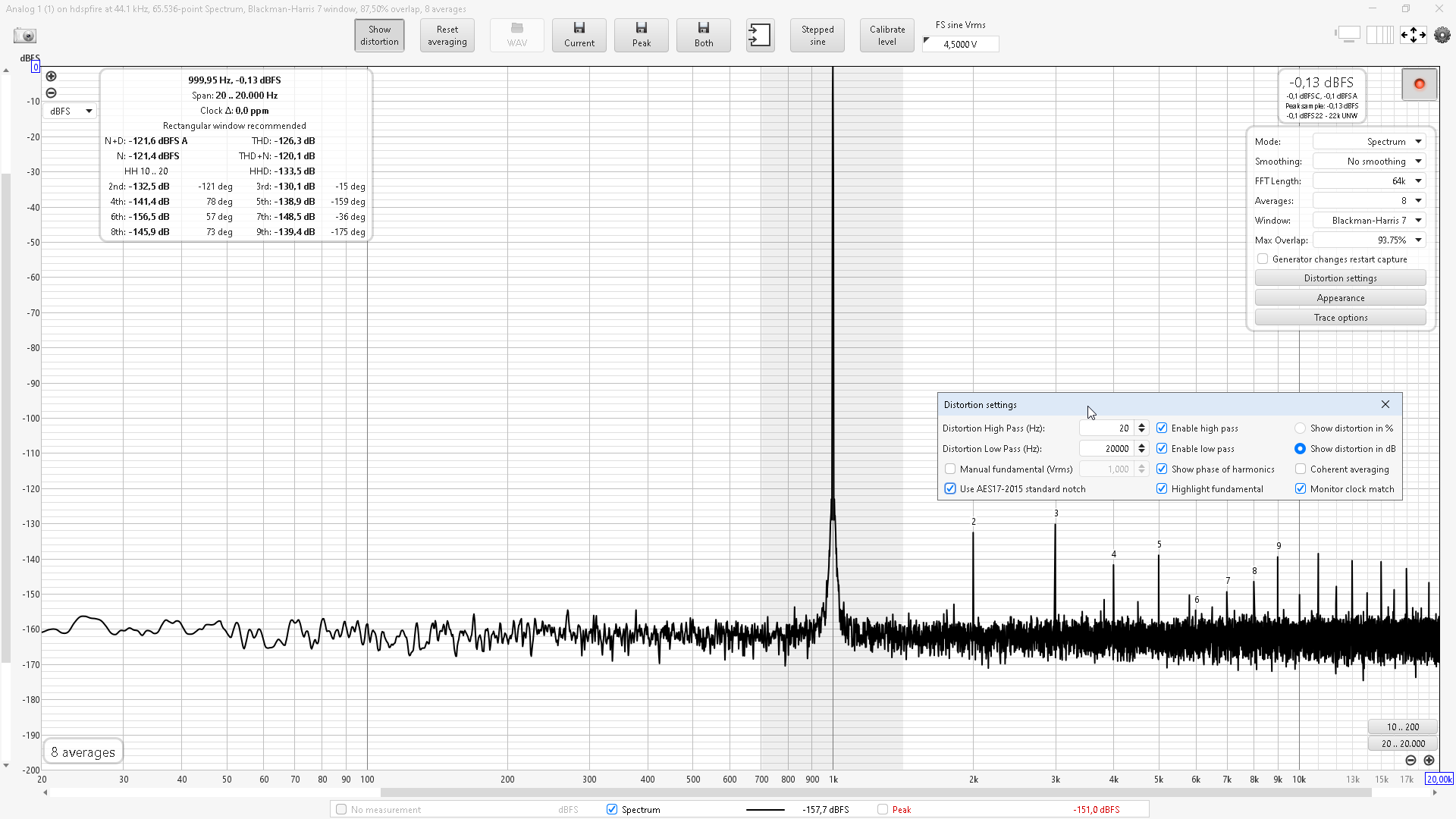This screenshot has width=1456, height=819.
Task: Open Calibrate level
Action: click(x=887, y=36)
